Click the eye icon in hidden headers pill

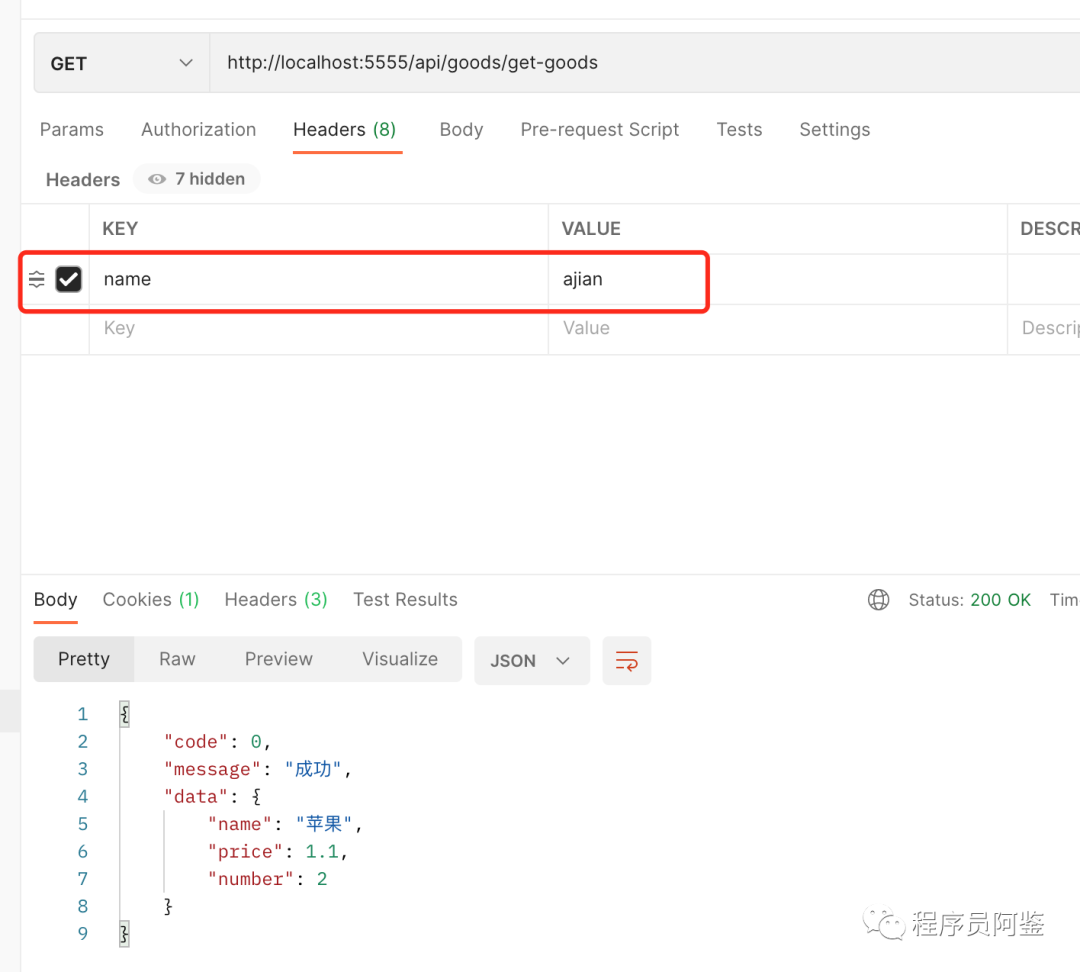coord(157,179)
